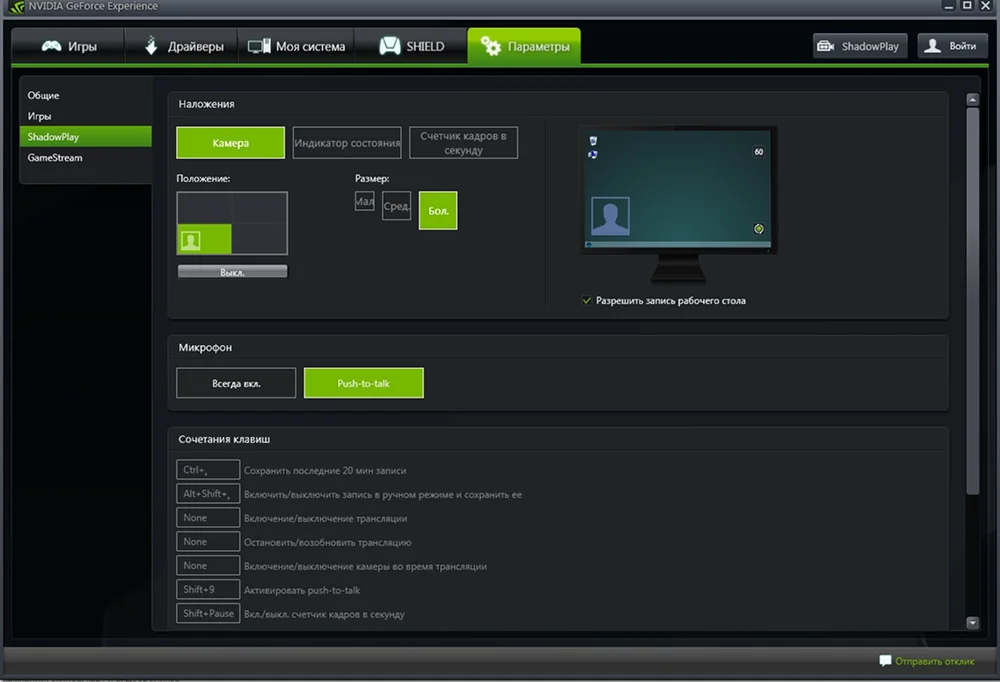Viewport: 1000px width, 682px height.
Task: Click camera avatar icon in position grid
Action: tap(191, 240)
